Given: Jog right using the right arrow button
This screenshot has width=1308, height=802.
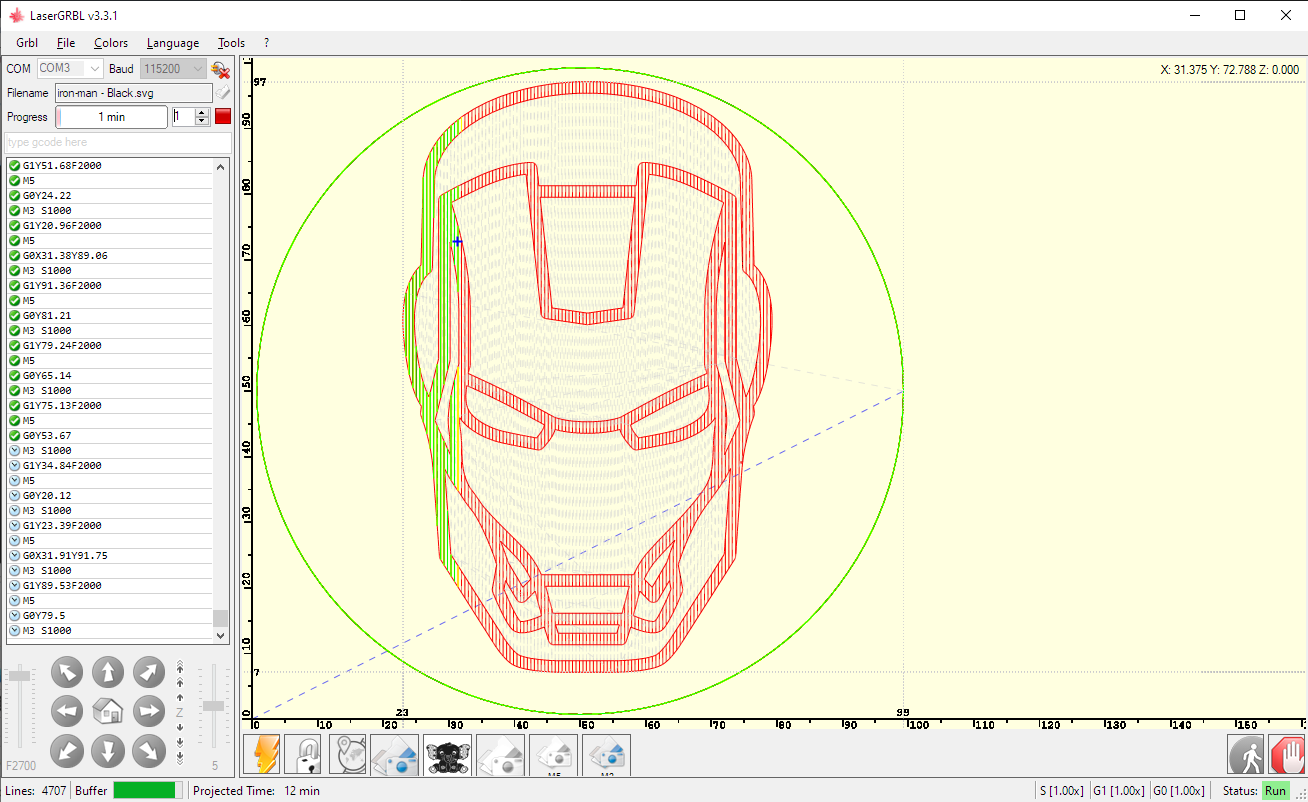Looking at the screenshot, I should pyautogui.click(x=149, y=711).
